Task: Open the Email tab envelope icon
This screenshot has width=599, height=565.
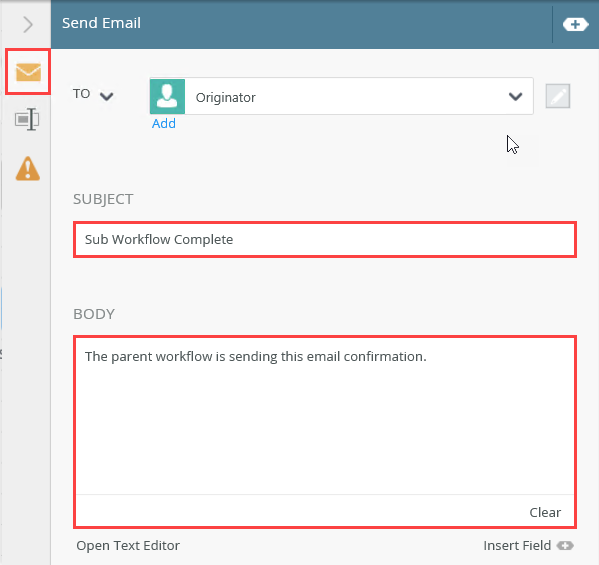Action: point(28,72)
